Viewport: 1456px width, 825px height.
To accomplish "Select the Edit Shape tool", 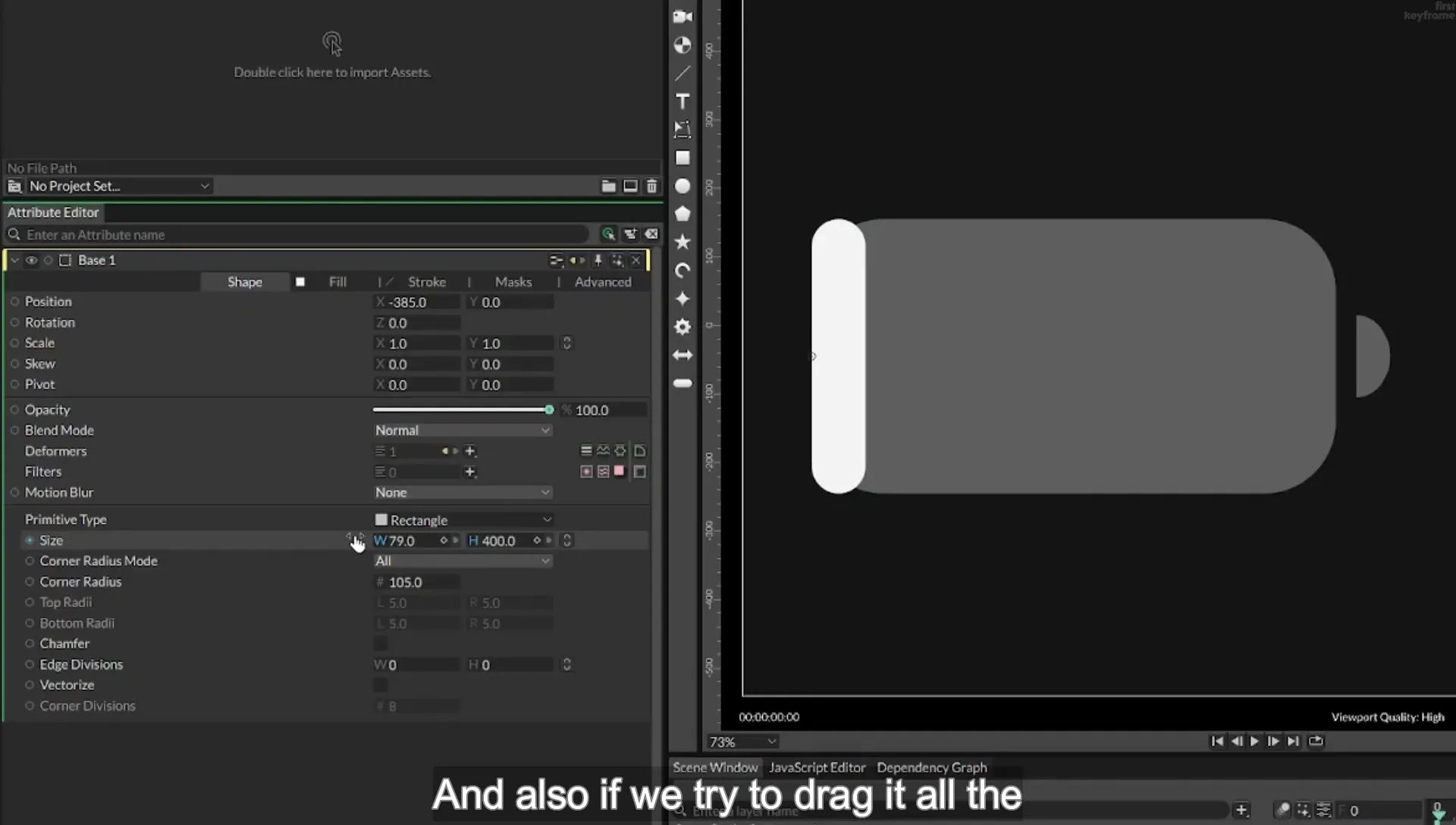I will pyautogui.click(x=682, y=130).
